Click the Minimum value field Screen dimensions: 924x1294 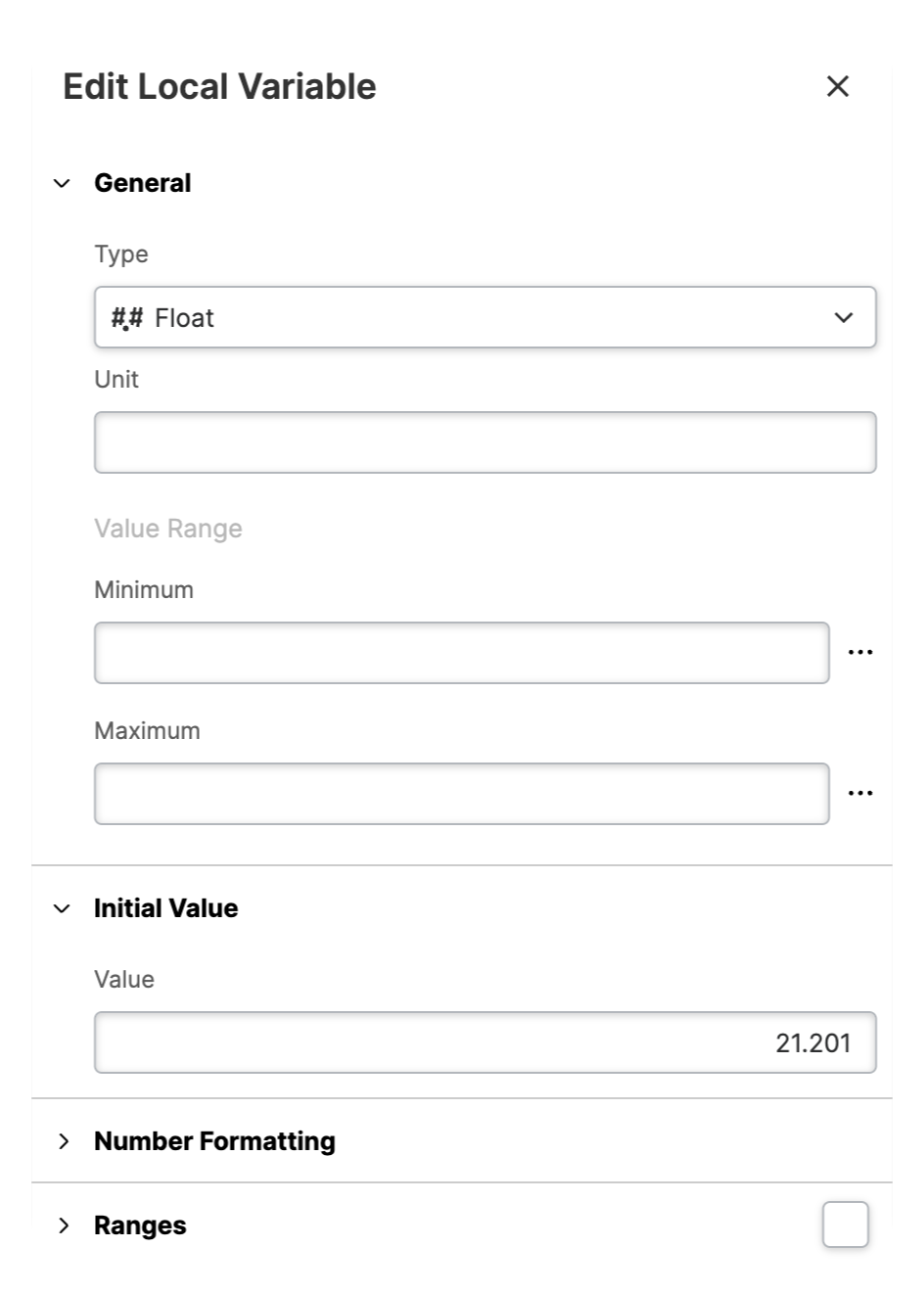click(461, 653)
